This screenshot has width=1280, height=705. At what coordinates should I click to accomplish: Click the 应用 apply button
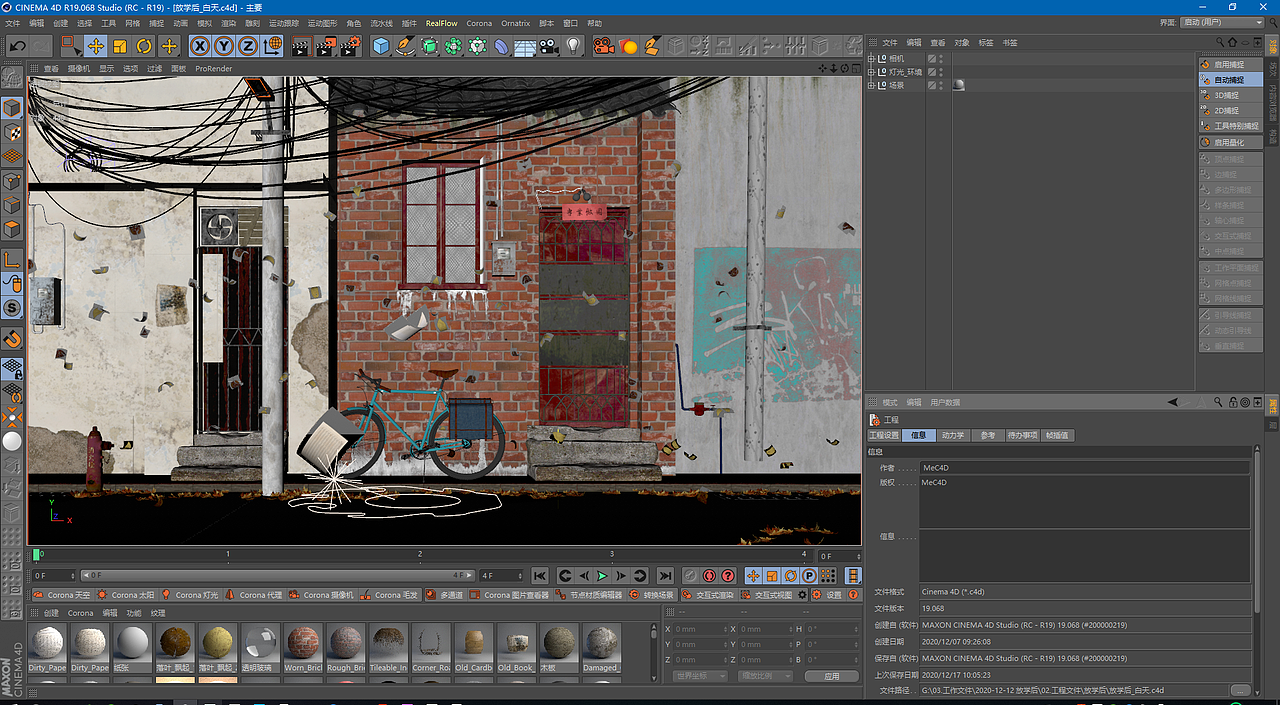832,676
